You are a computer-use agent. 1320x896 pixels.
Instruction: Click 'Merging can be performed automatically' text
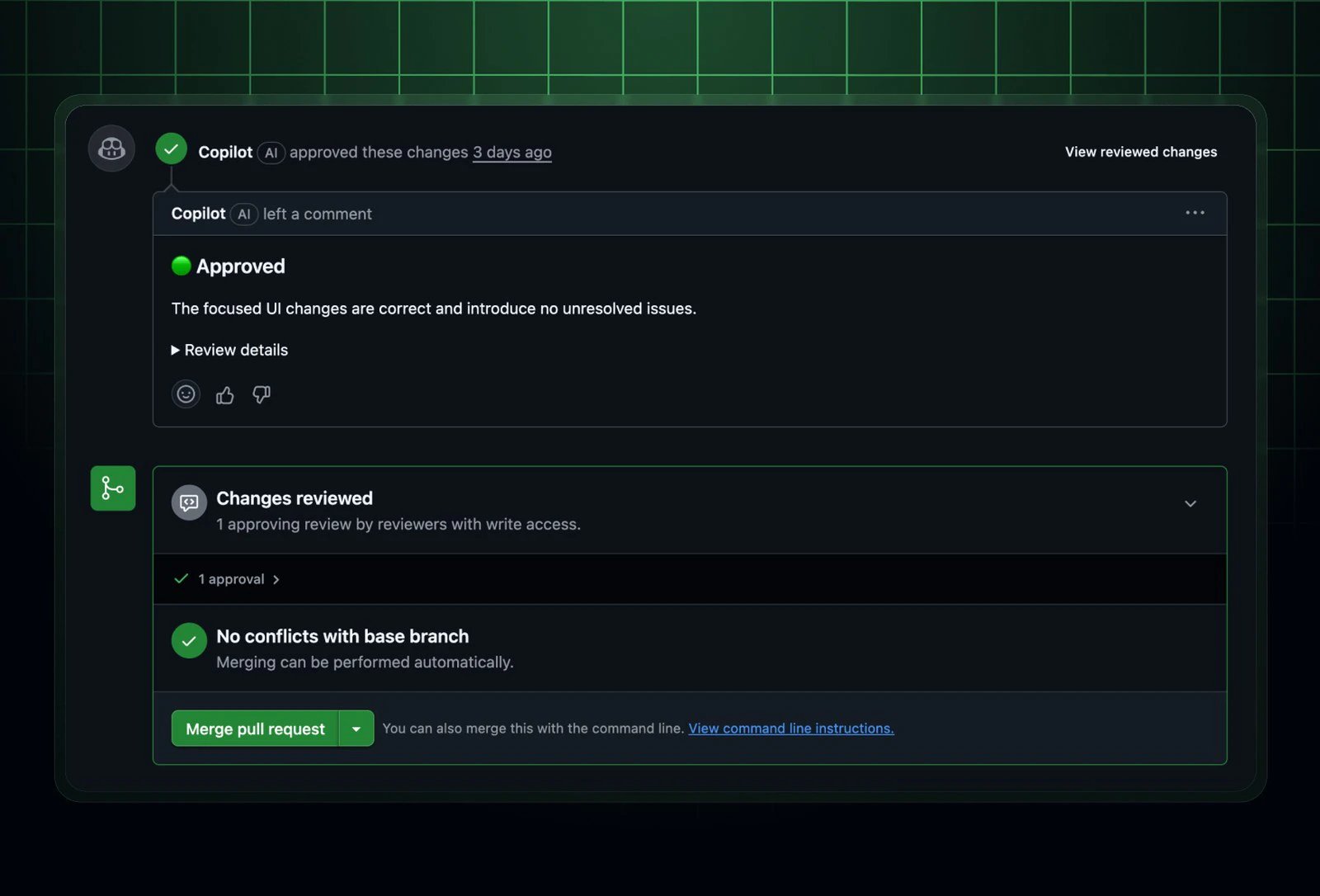coord(365,663)
